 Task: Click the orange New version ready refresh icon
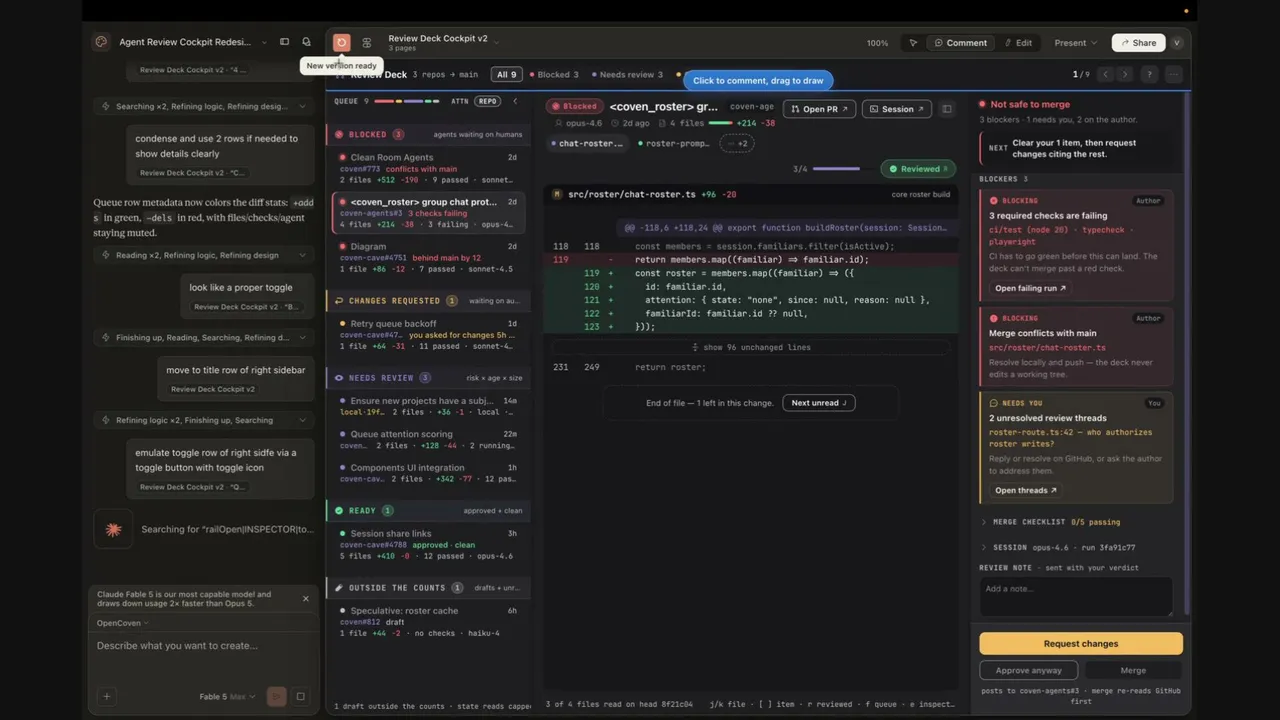pos(342,42)
